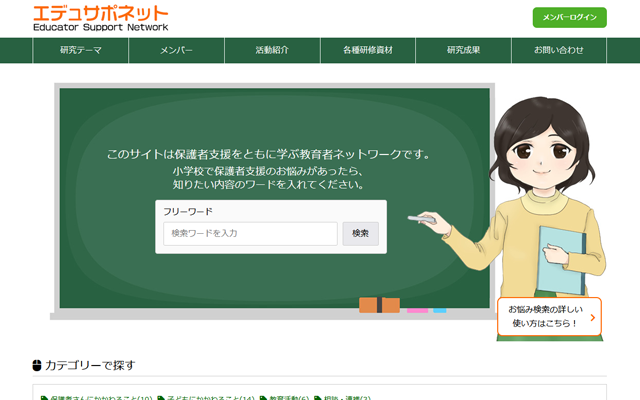This screenshot has height=400, width=640.
Task: Open the 各種研修資材 menu item
Action: pos(367,50)
